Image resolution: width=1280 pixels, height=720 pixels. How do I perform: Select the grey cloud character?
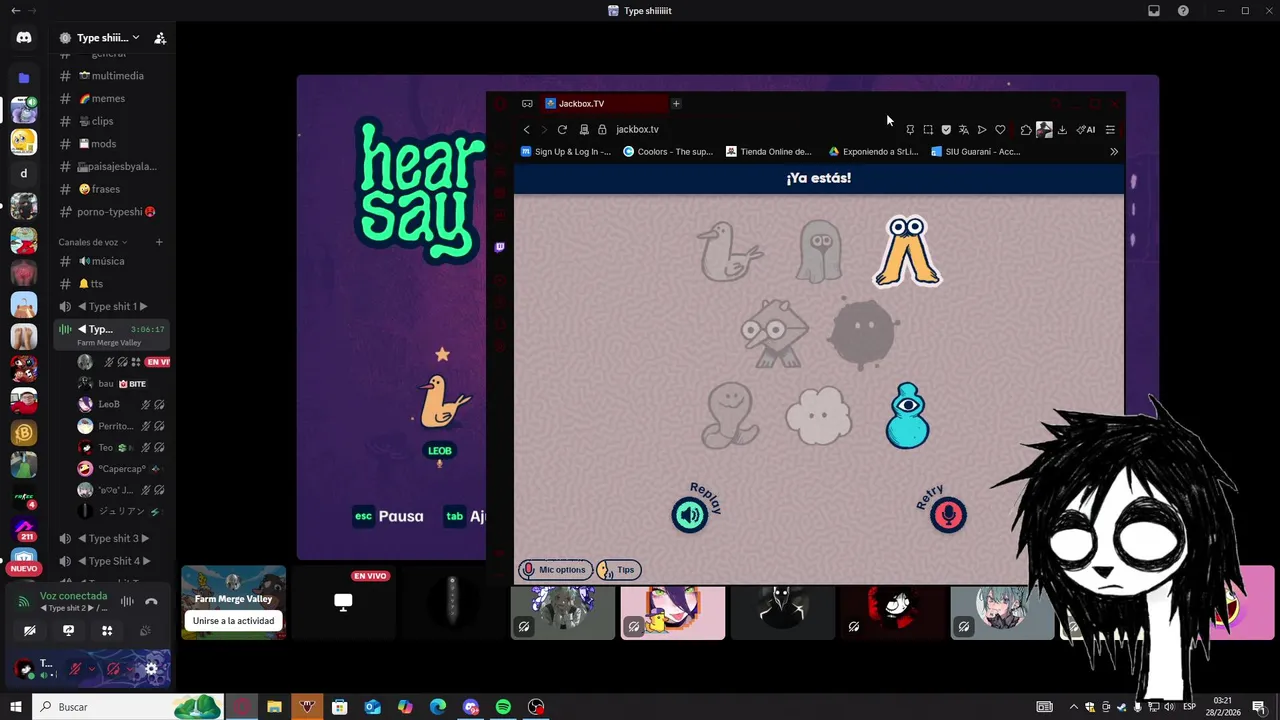819,415
